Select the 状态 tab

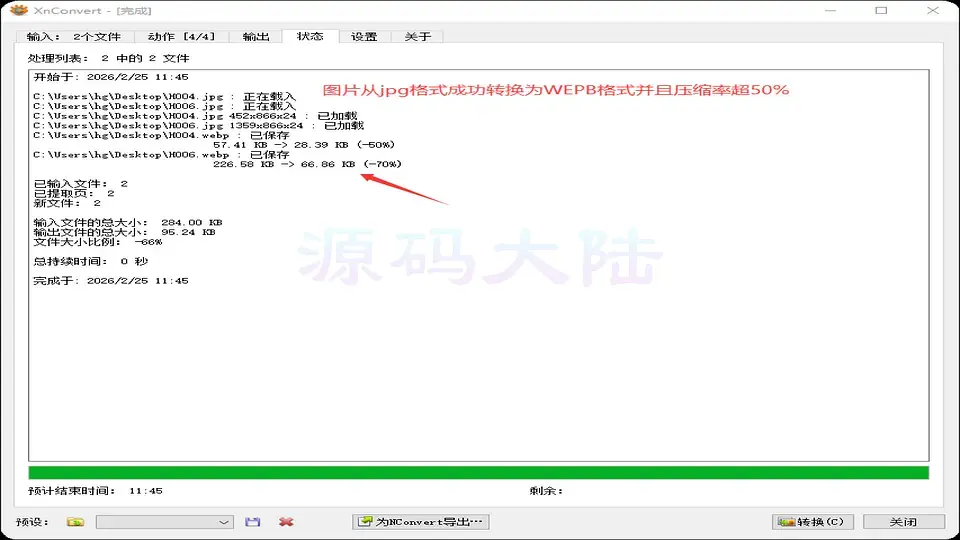[310, 36]
